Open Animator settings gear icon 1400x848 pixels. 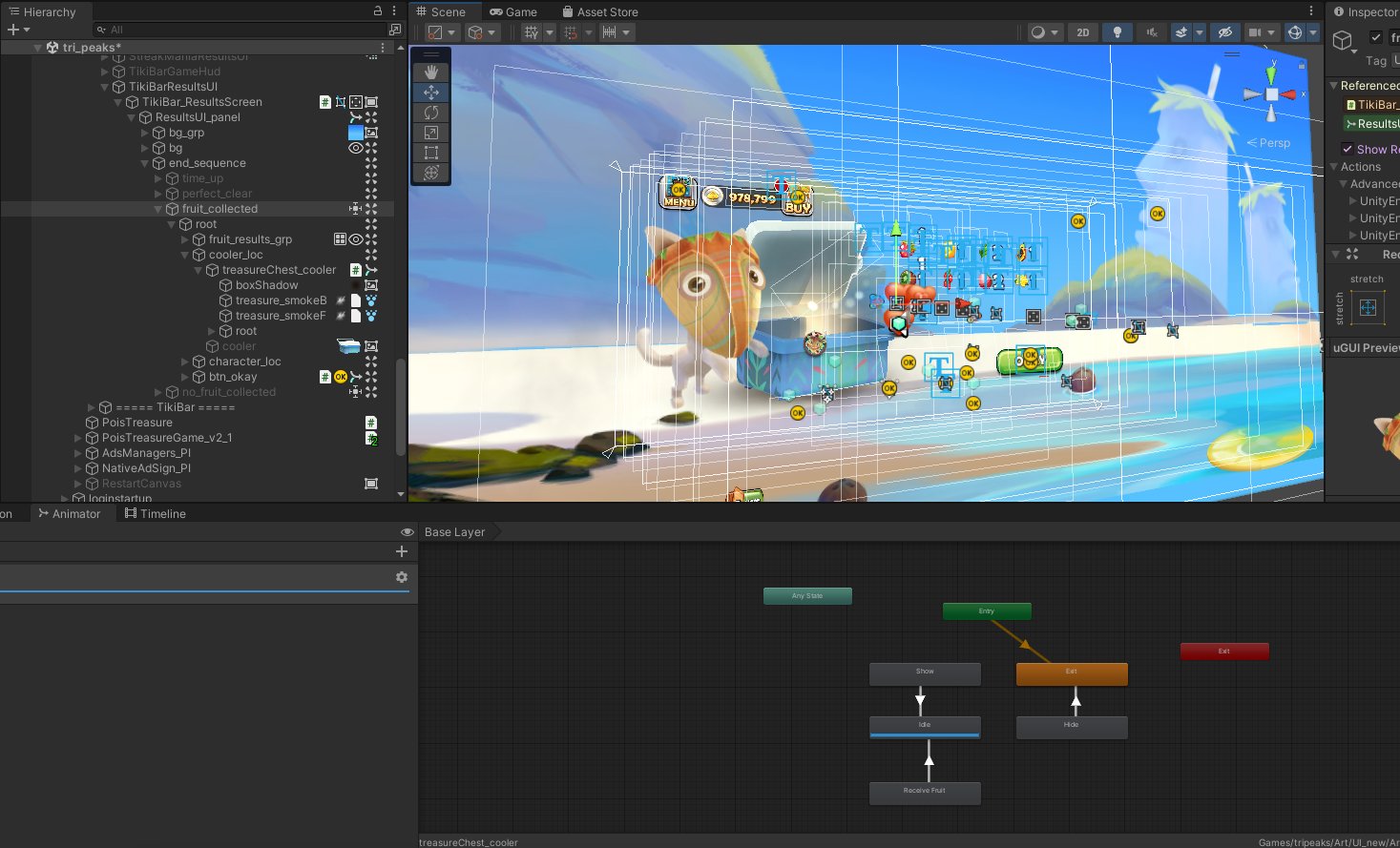(x=402, y=577)
